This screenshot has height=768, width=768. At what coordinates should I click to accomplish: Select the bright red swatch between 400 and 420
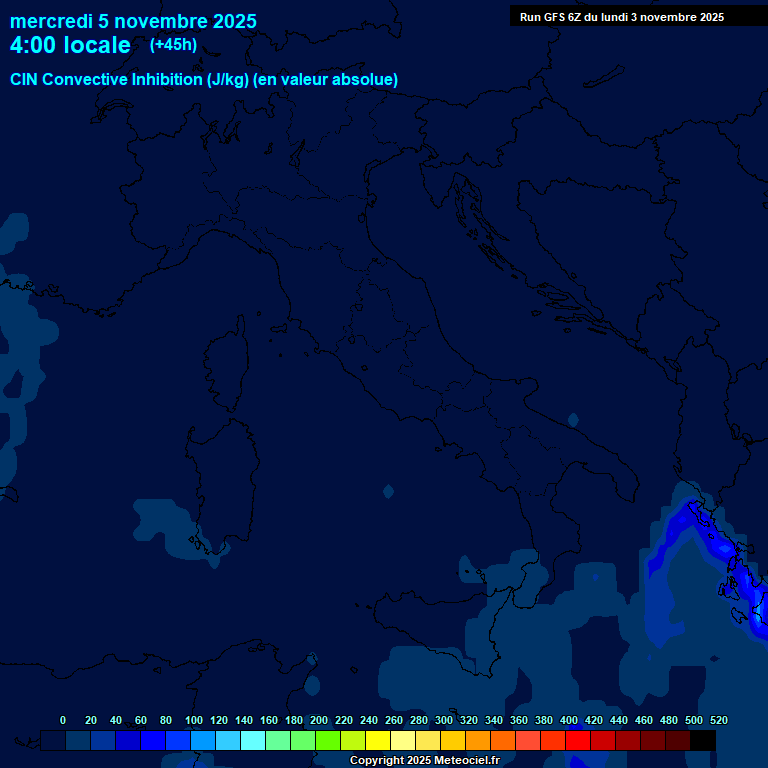click(x=578, y=741)
